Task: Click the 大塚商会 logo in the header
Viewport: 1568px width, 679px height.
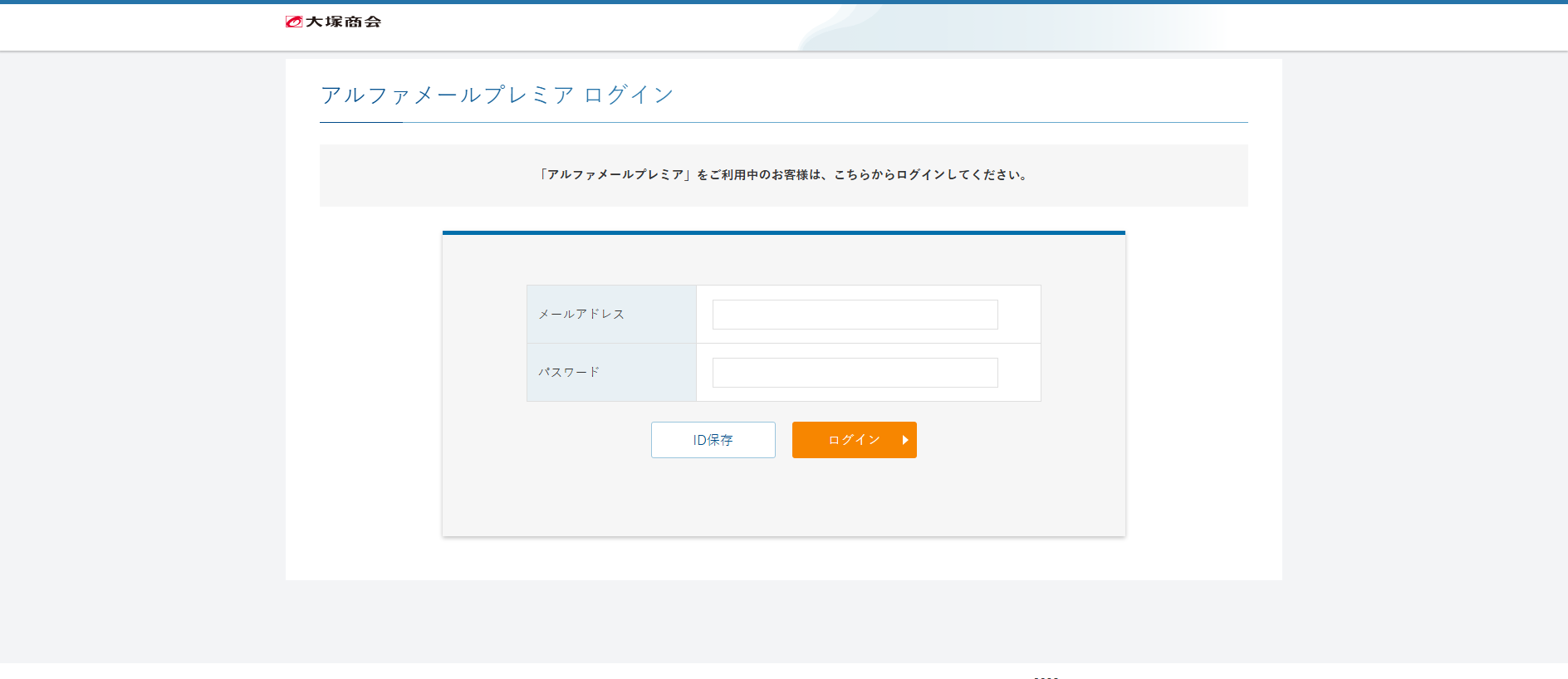Action: [x=333, y=22]
